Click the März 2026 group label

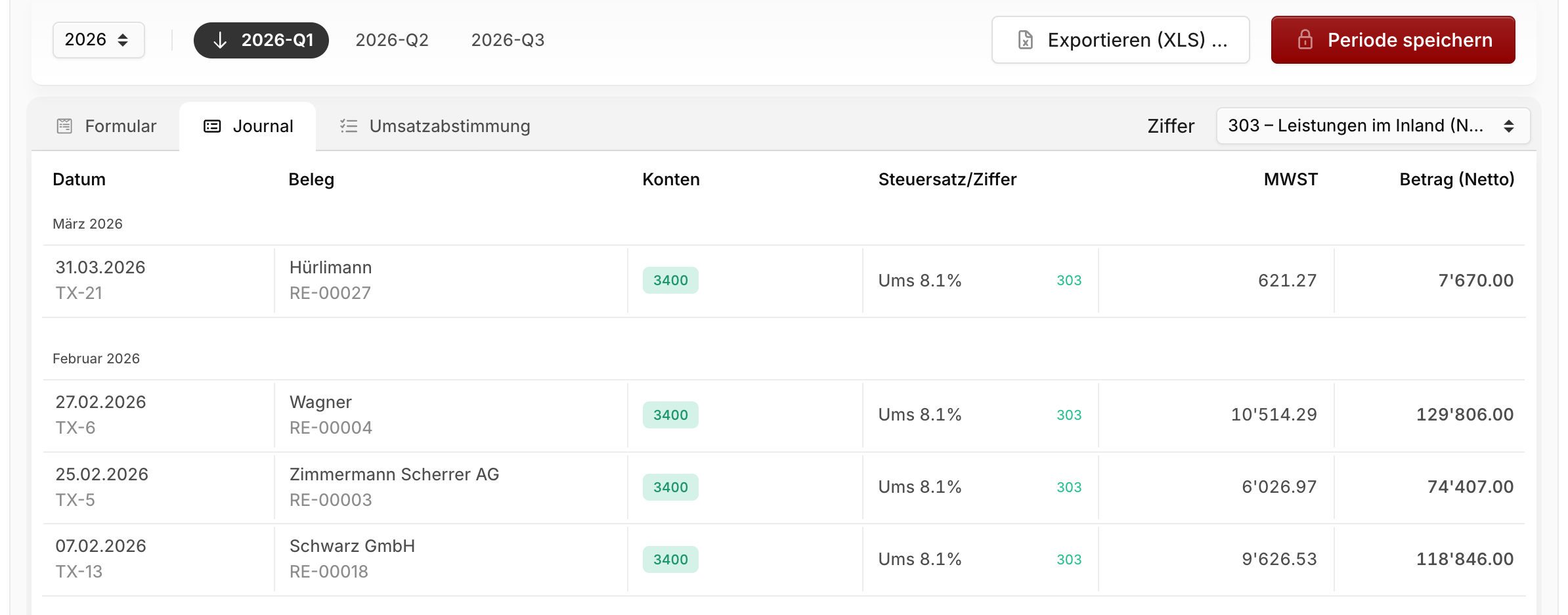(87, 224)
